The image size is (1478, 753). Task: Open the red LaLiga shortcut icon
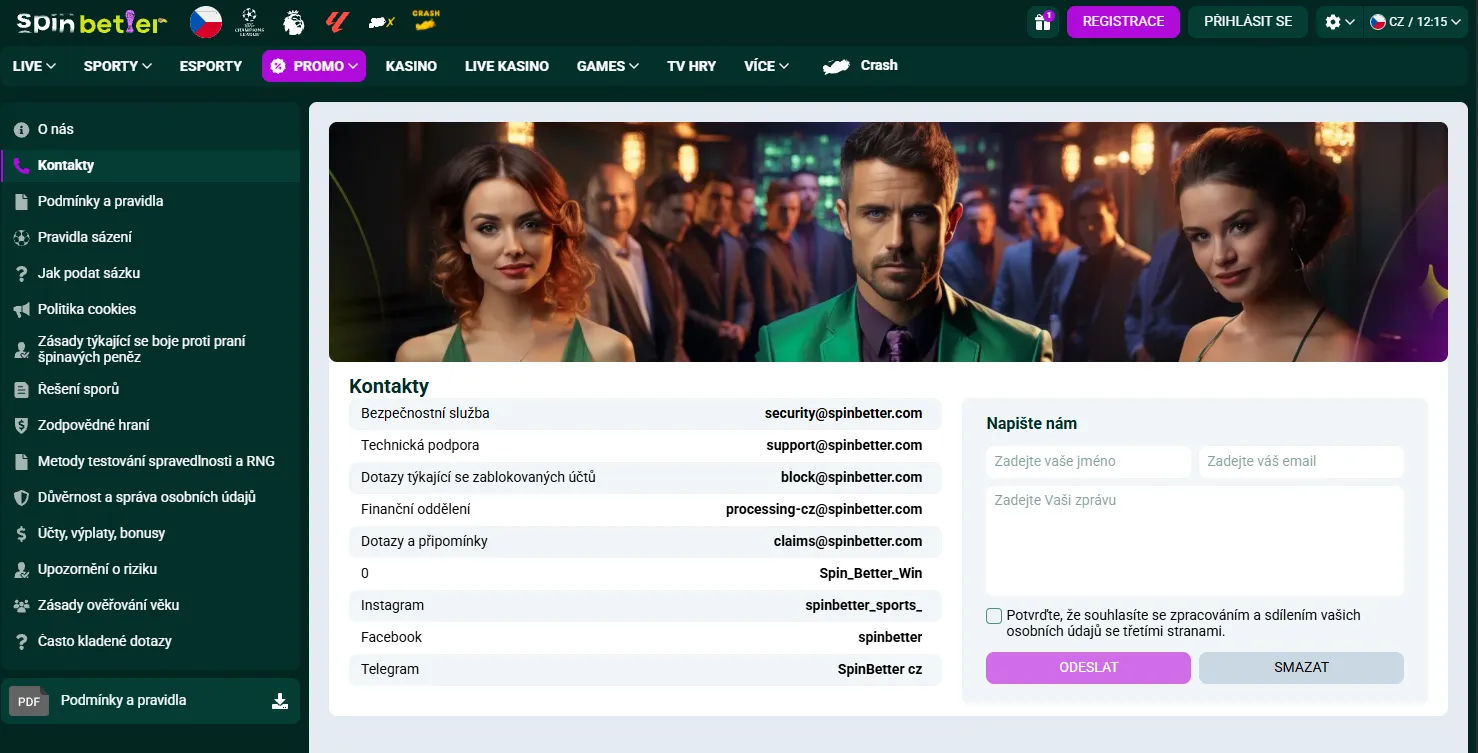pos(337,22)
